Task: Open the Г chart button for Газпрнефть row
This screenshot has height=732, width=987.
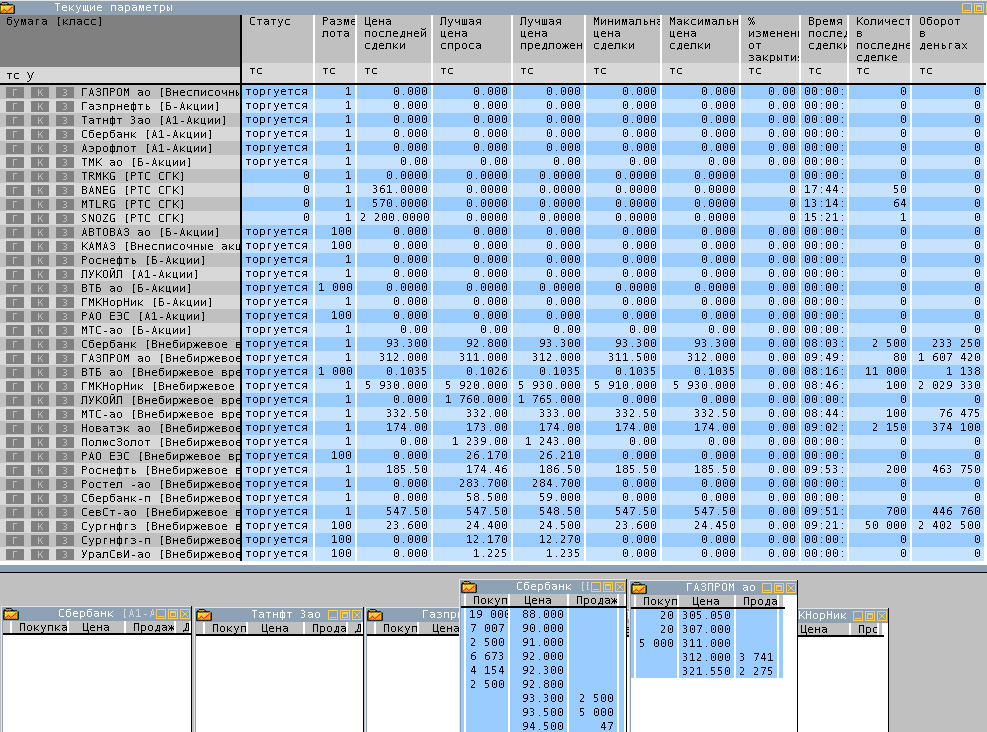Action: 14,106
